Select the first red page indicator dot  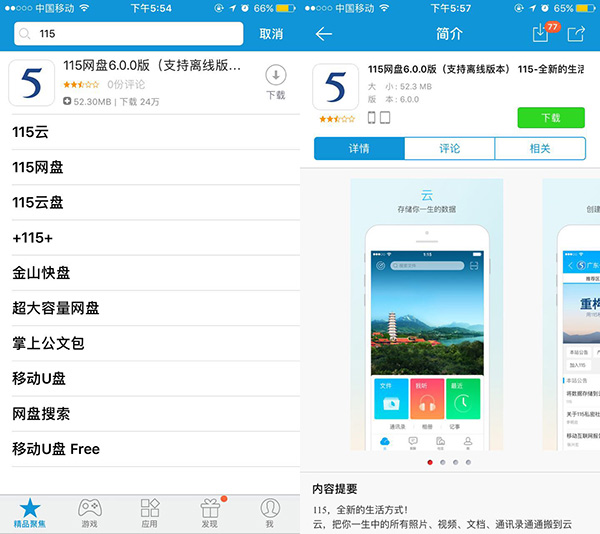click(430, 462)
